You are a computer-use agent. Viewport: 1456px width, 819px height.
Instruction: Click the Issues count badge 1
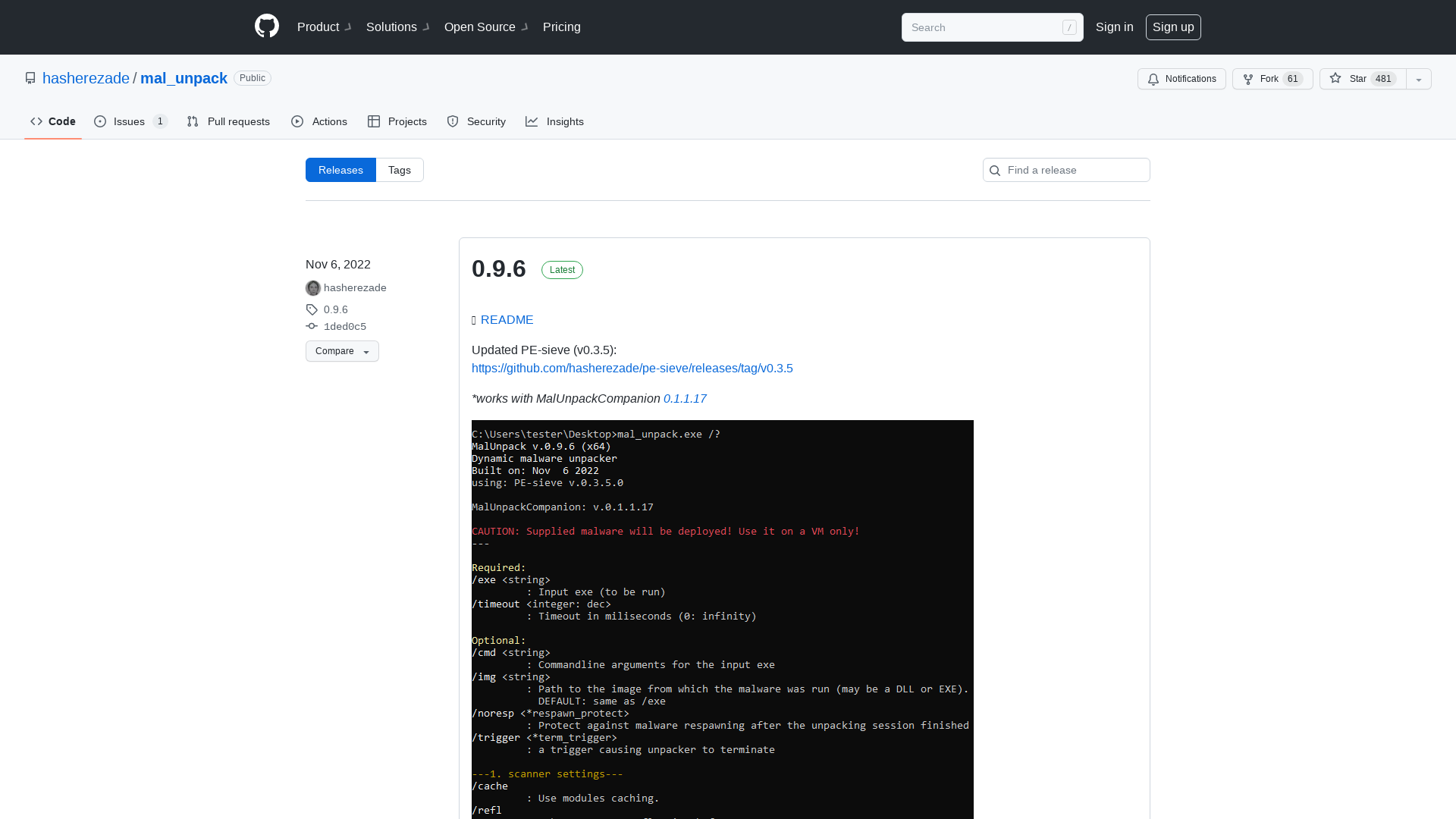click(x=160, y=121)
